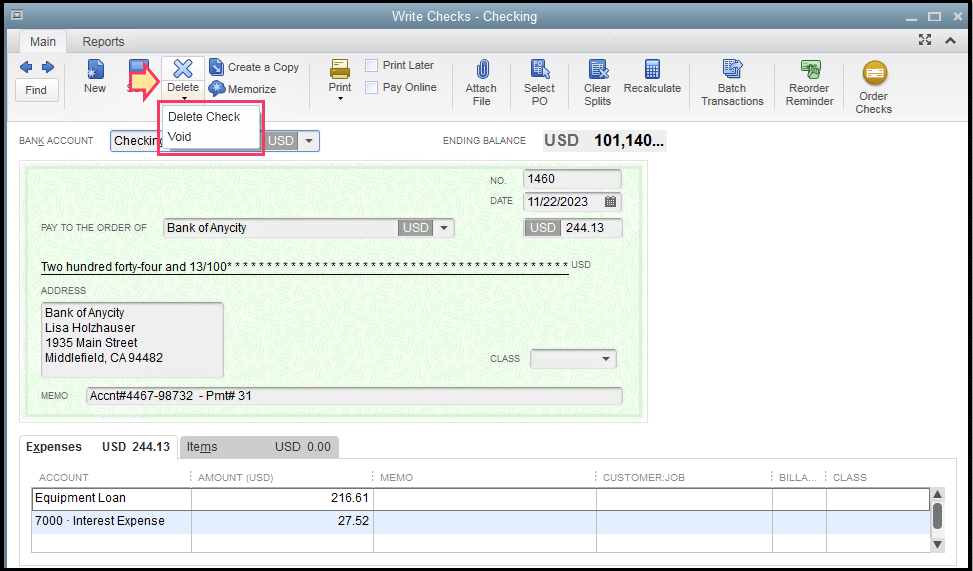Enable Print Later checkbox
This screenshot has width=973, height=571.
point(372,65)
